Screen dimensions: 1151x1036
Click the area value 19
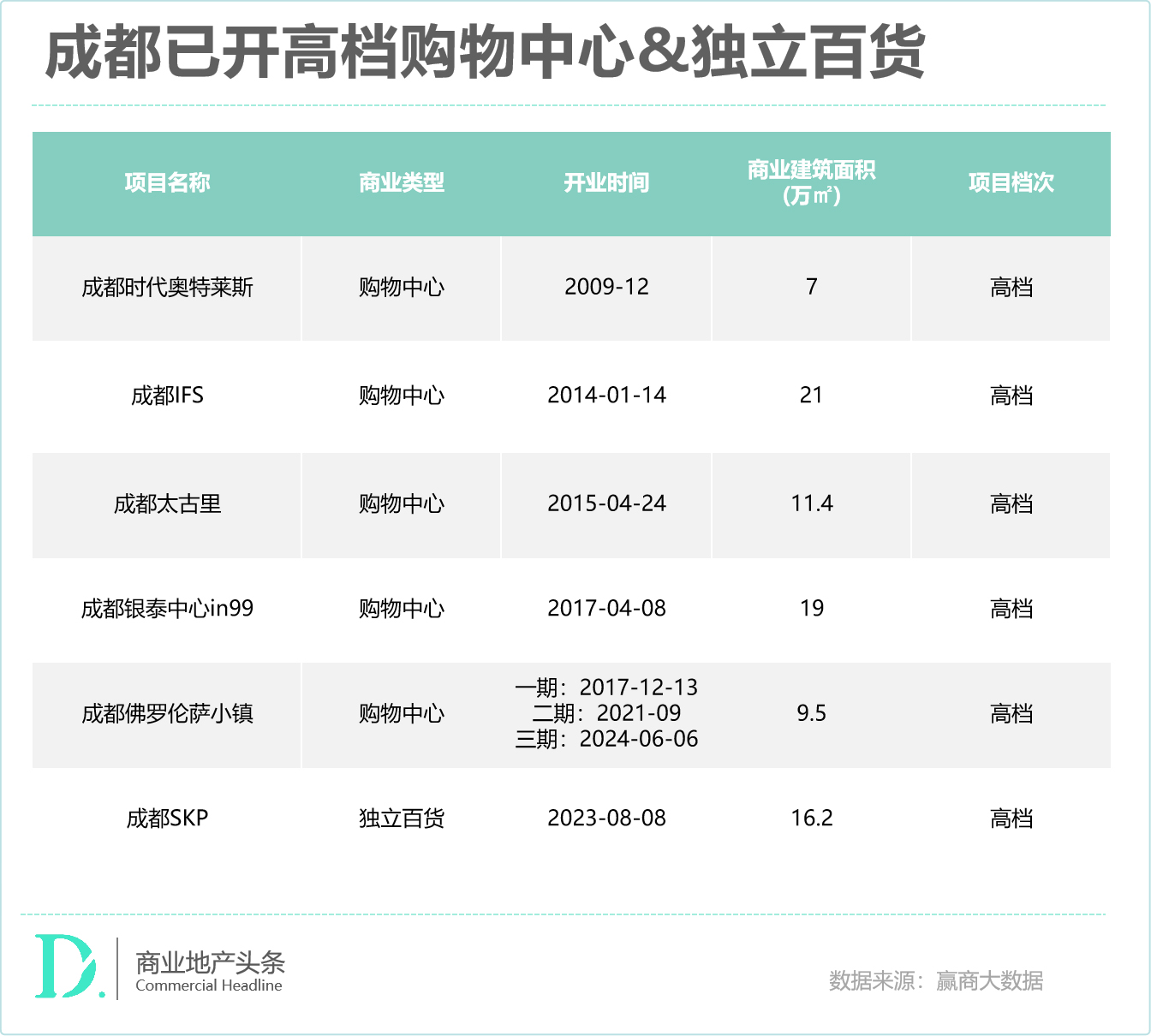[812, 608]
